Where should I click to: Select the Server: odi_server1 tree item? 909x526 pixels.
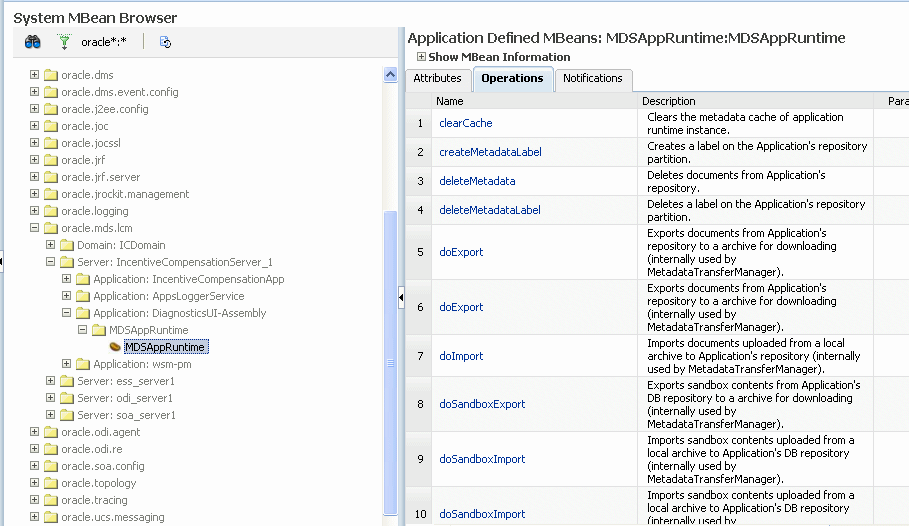point(126,398)
